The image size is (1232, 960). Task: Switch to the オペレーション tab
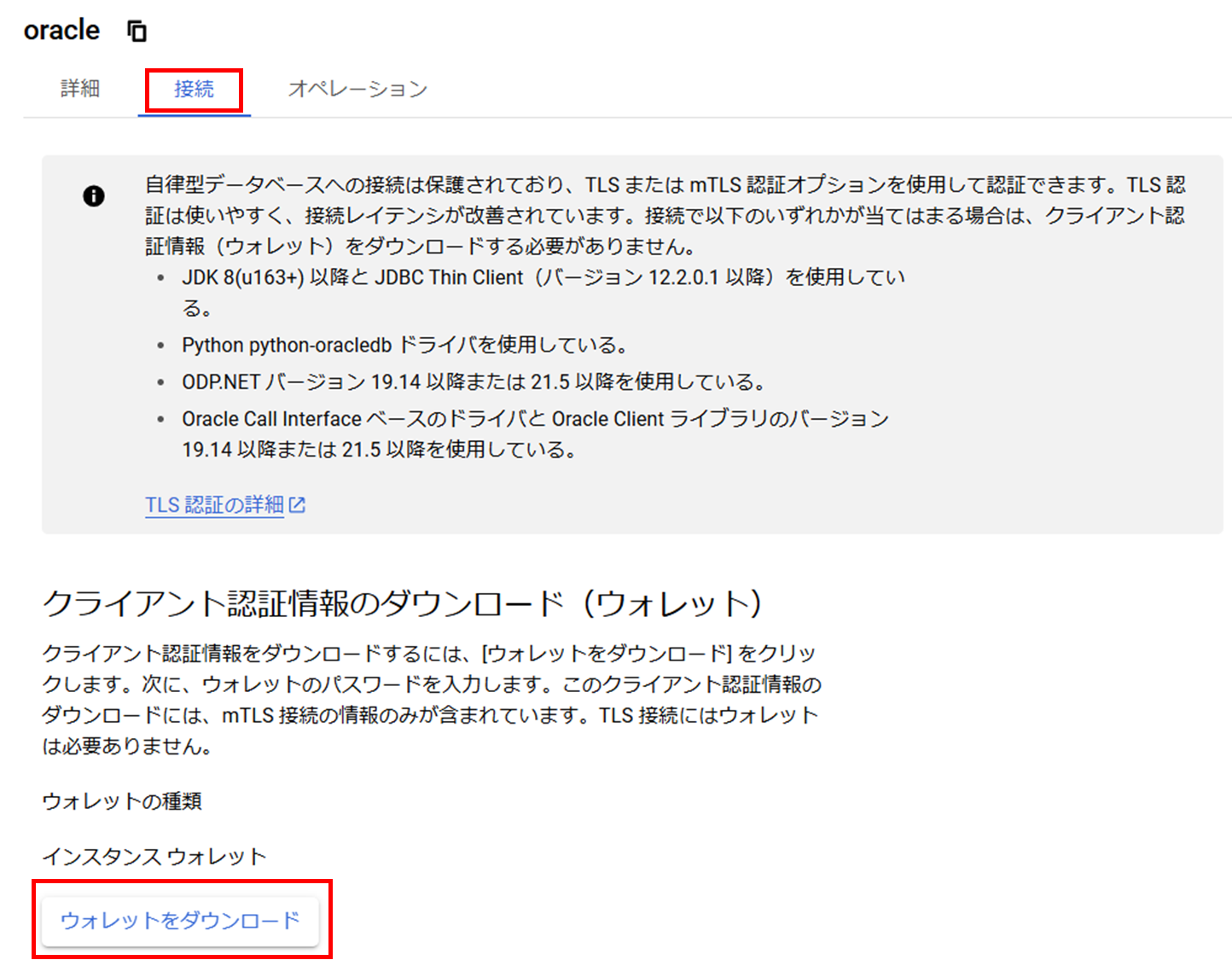(357, 89)
